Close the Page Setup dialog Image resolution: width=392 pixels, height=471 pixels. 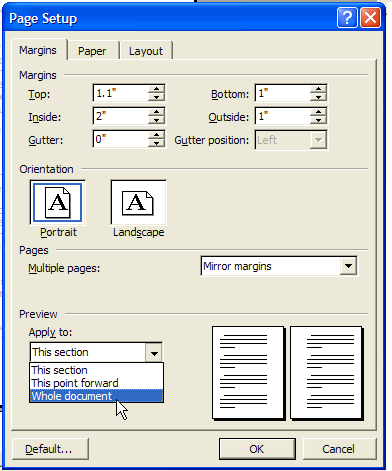tap(371, 18)
